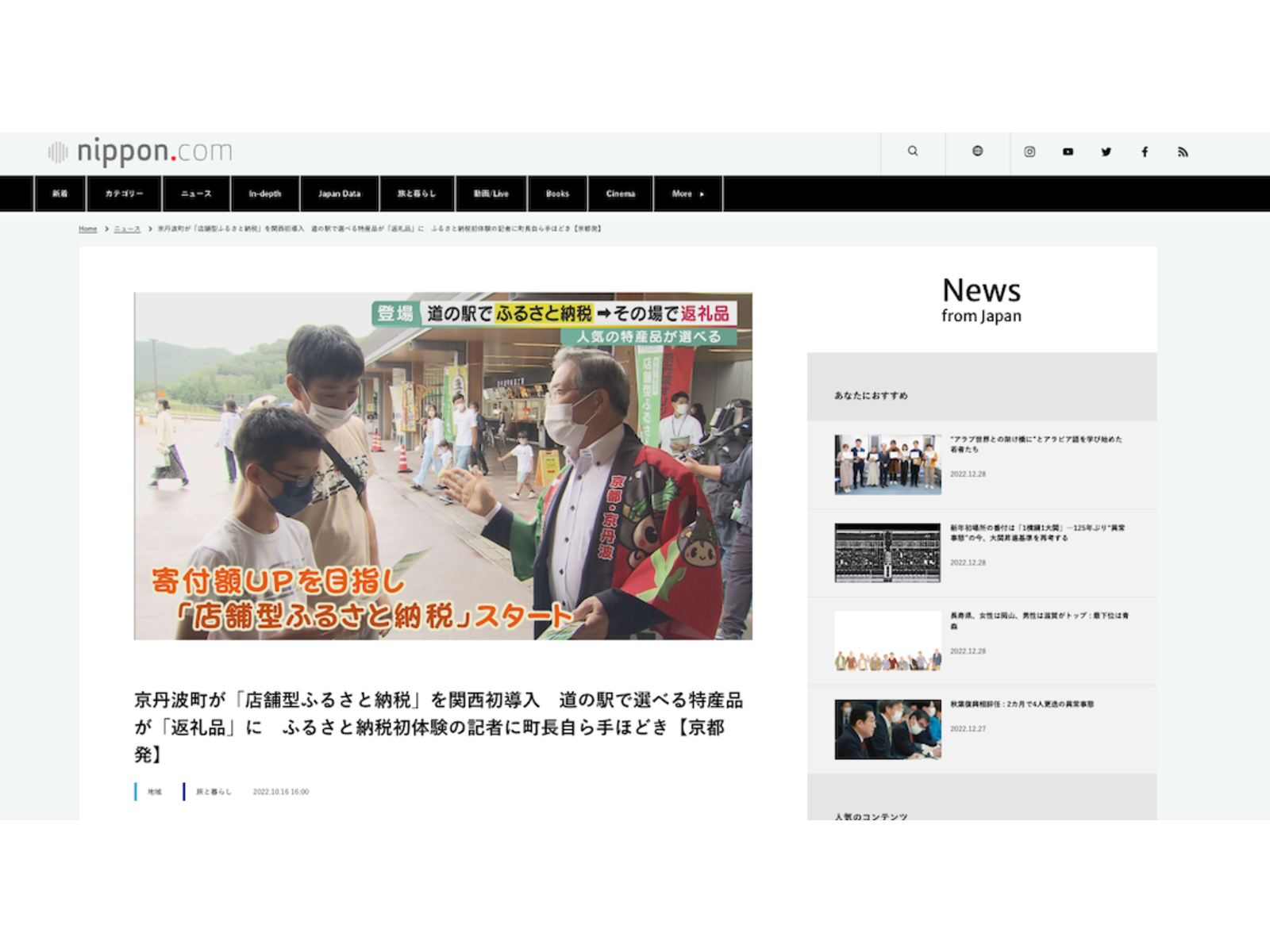Open the 旅と暮らし nav item

[417, 194]
